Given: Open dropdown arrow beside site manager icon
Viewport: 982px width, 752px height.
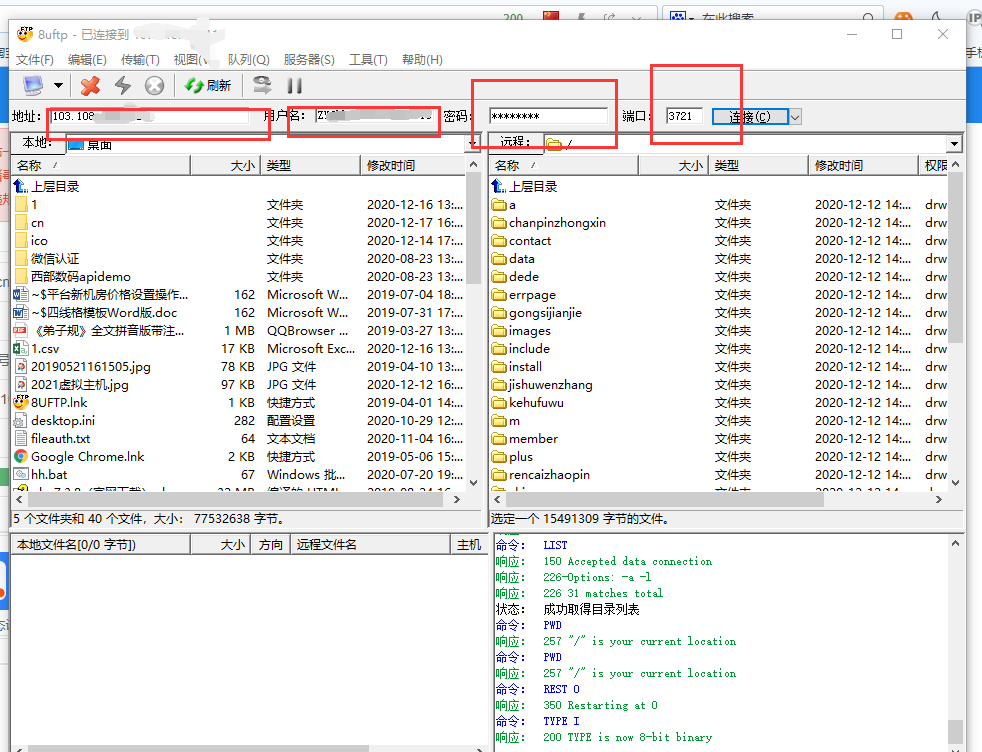Looking at the screenshot, I should point(58,86).
